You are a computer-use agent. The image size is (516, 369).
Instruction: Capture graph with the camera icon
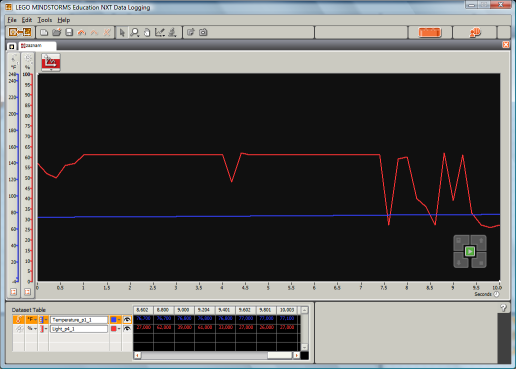203,32
